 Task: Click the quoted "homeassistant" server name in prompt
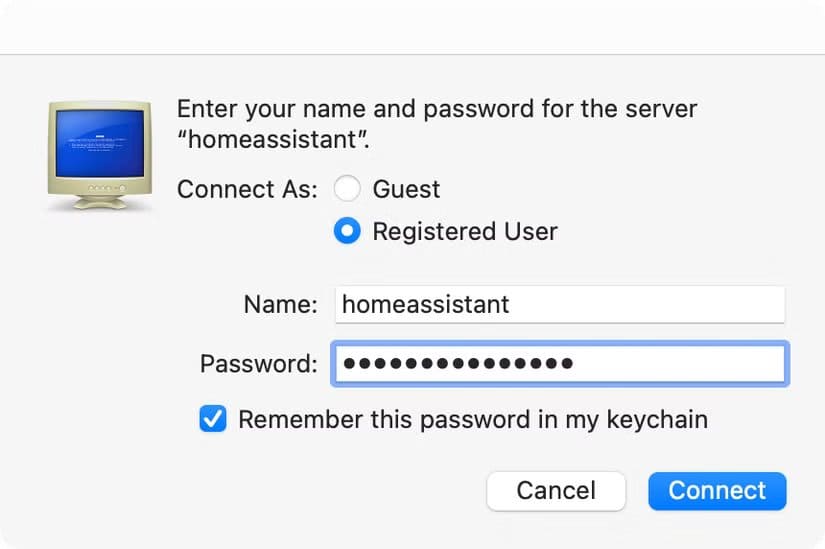tap(270, 141)
